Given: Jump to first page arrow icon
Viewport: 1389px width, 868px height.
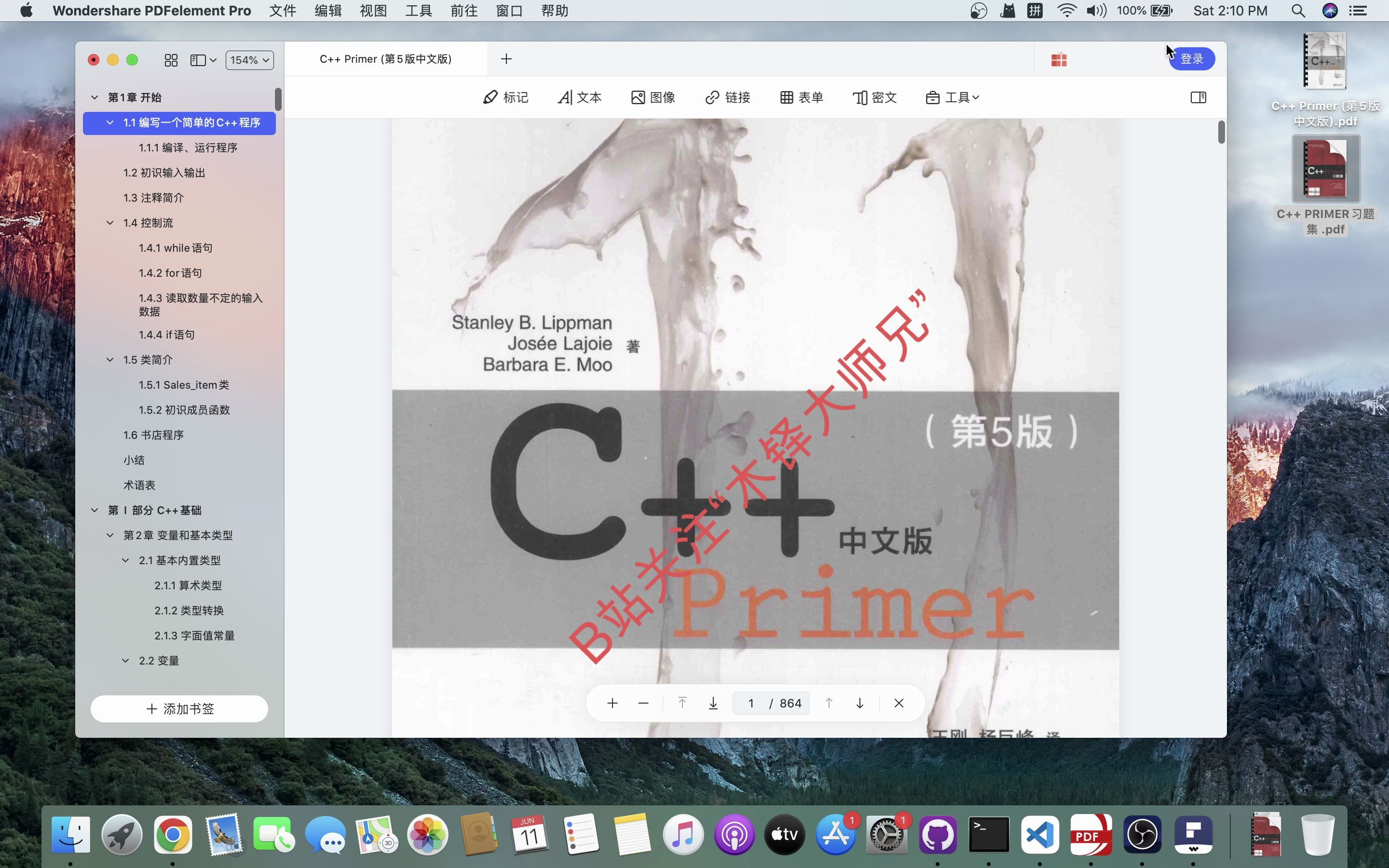Looking at the screenshot, I should [x=682, y=703].
